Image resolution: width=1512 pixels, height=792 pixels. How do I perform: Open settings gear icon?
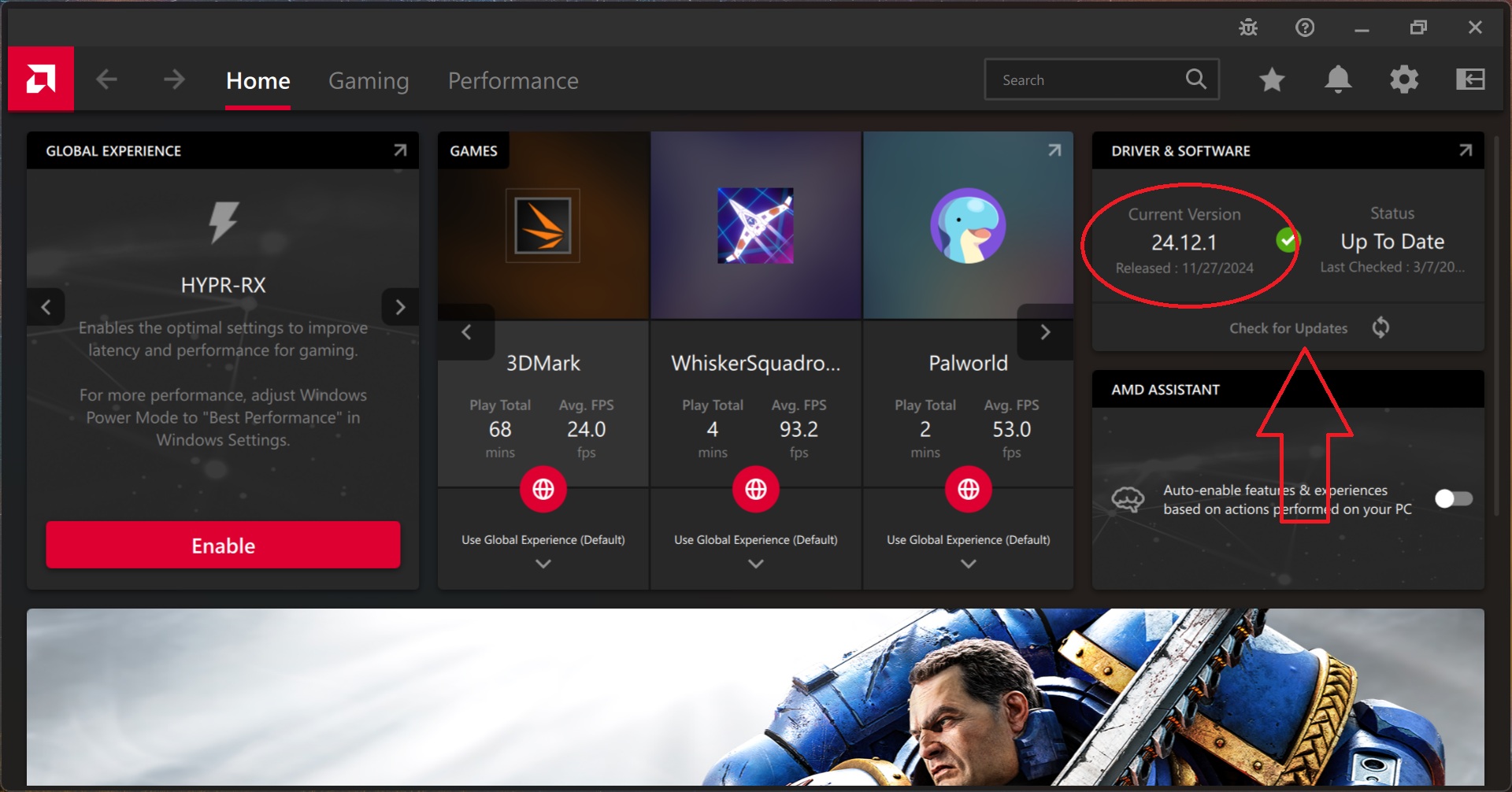coord(1404,80)
